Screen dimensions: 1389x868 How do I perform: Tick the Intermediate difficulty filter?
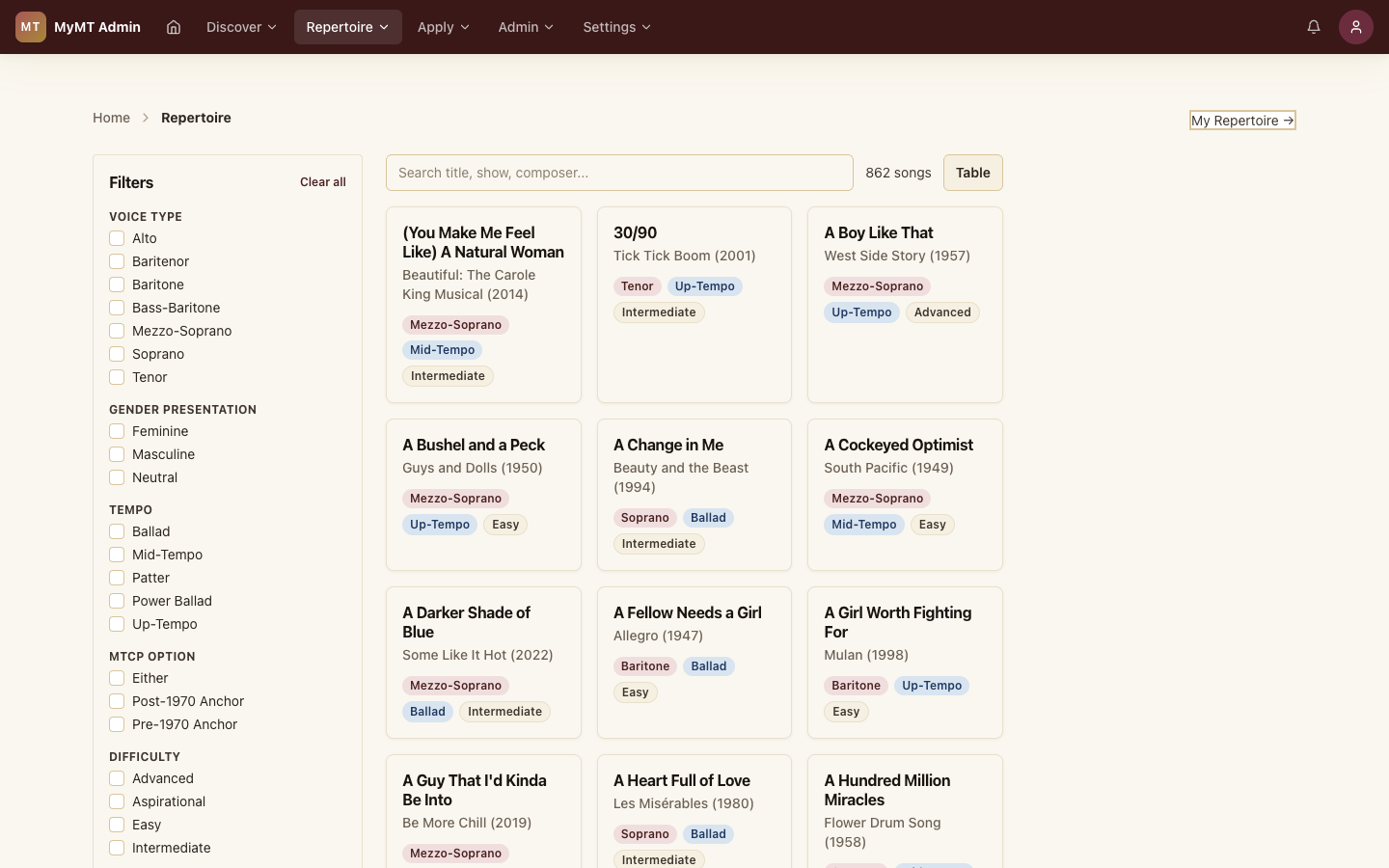pos(117,848)
